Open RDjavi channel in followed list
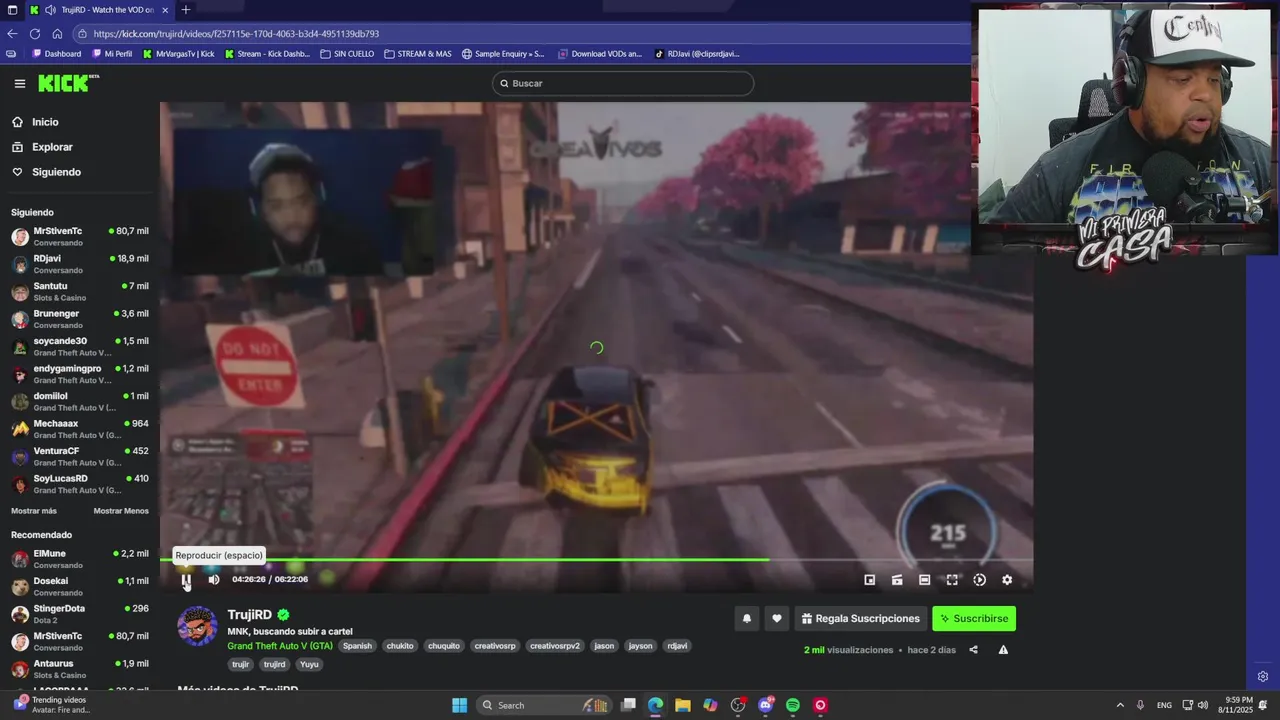This screenshot has width=1280, height=720. 79,264
